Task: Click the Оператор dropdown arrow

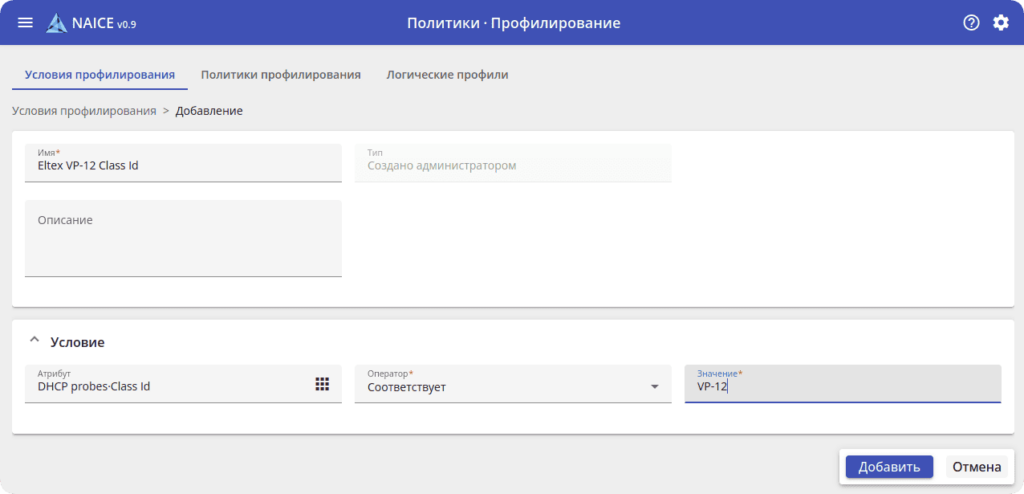Action: 655,386
